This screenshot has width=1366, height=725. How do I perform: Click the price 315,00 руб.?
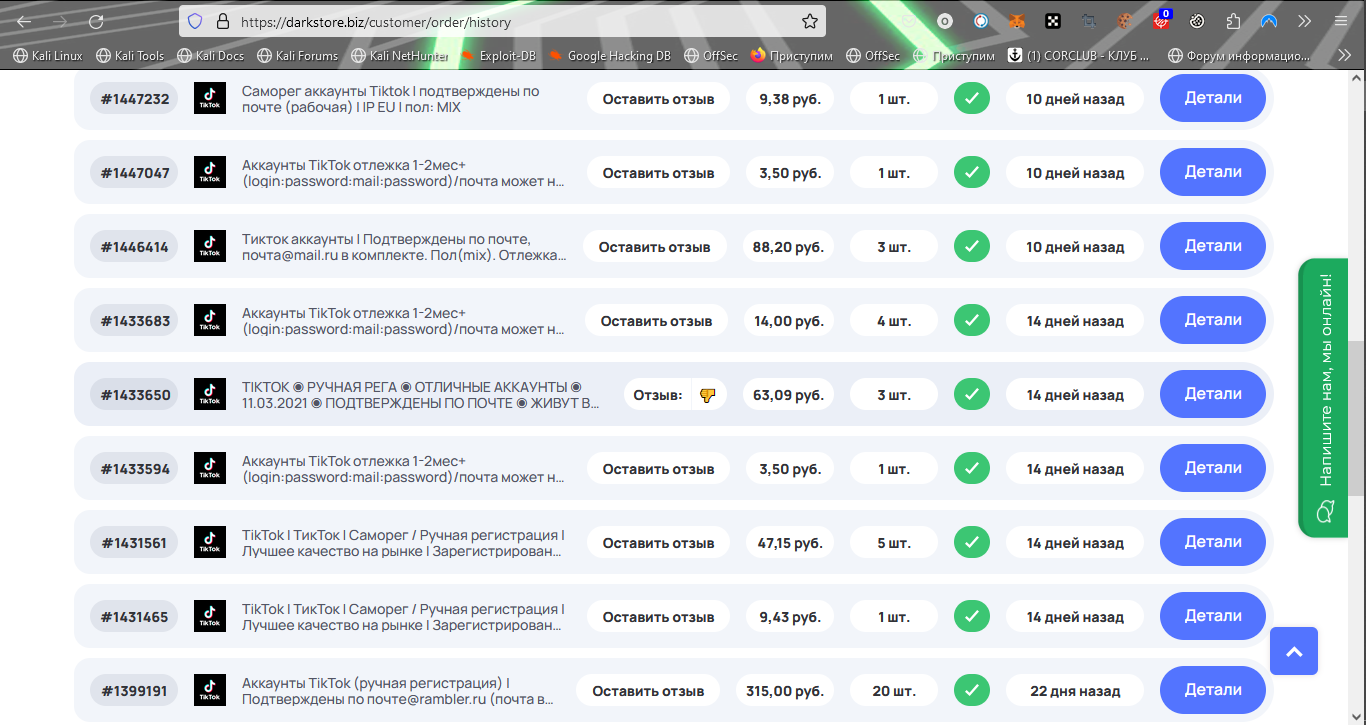(784, 691)
